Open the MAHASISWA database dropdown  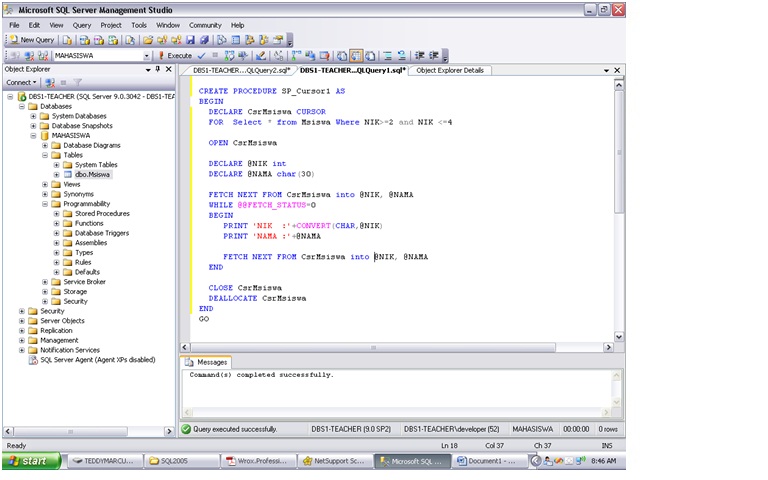point(146,56)
